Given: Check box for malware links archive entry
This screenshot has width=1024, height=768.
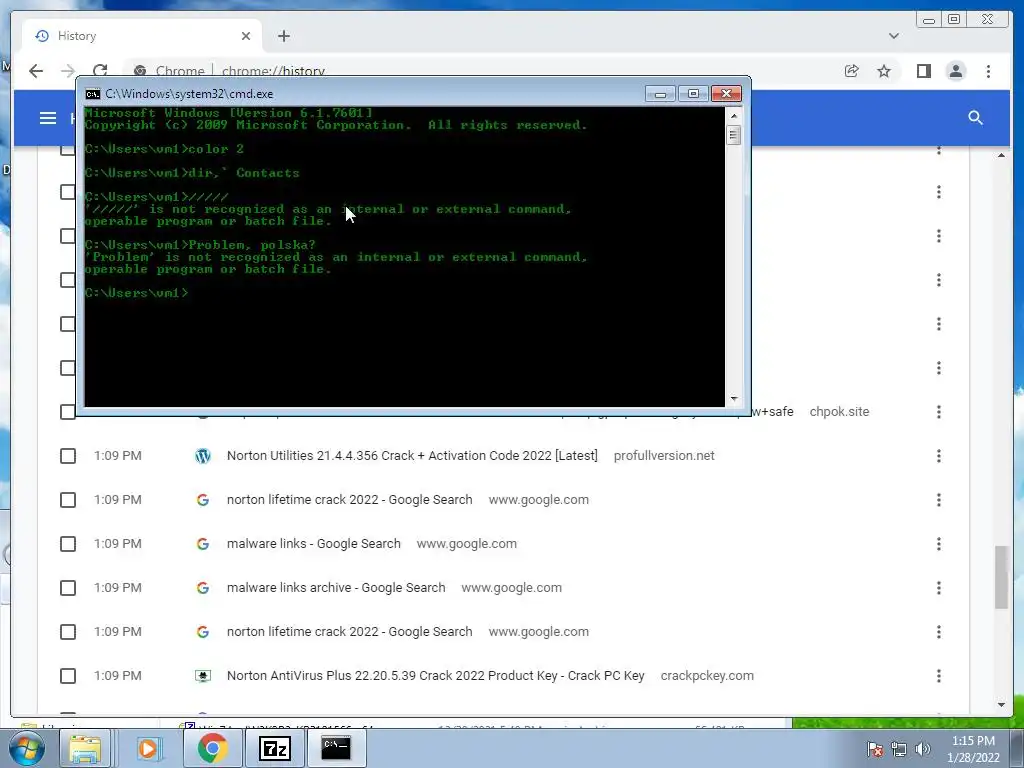Looking at the screenshot, I should click(68, 588).
